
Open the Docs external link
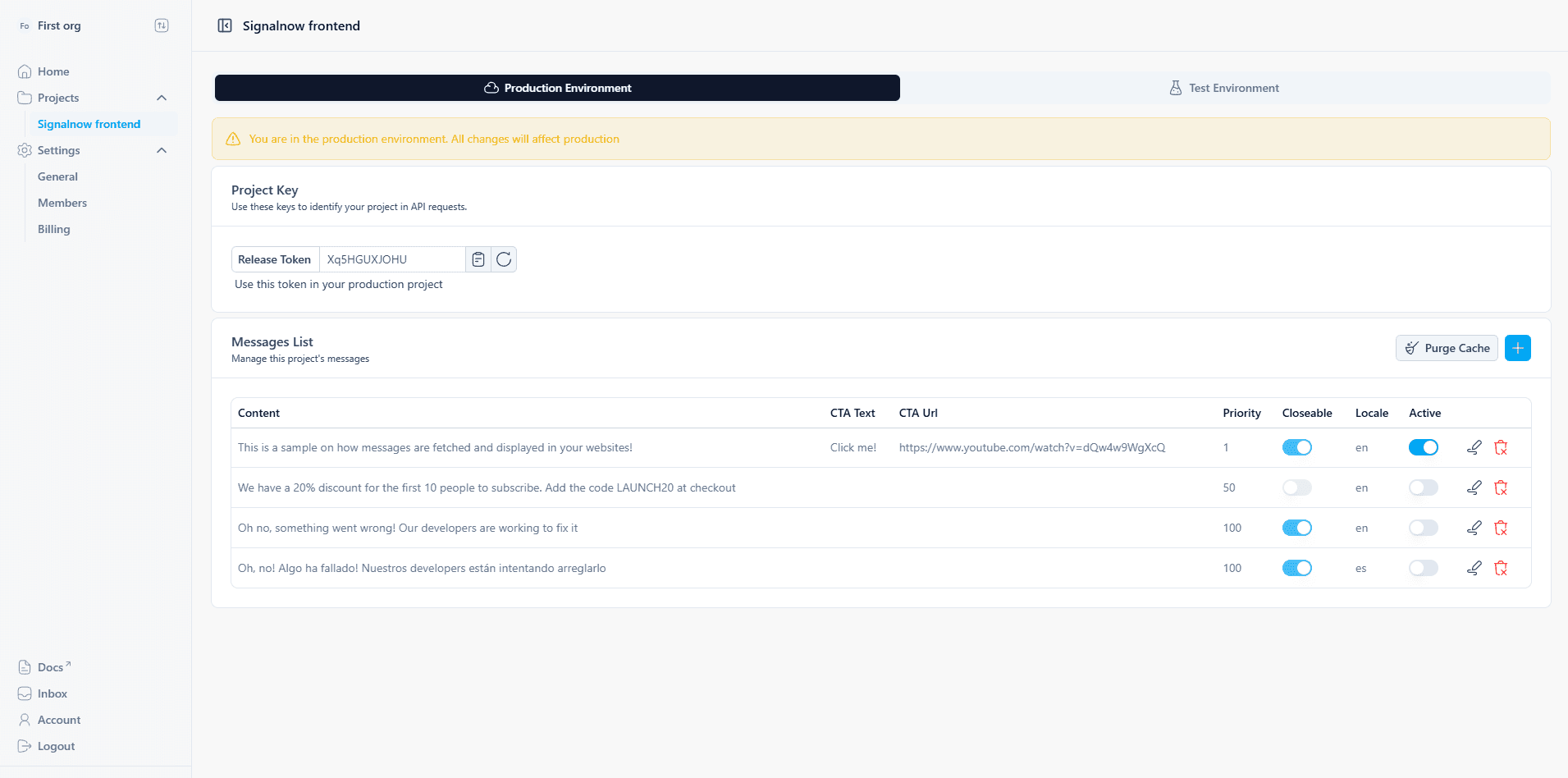pos(51,666)
